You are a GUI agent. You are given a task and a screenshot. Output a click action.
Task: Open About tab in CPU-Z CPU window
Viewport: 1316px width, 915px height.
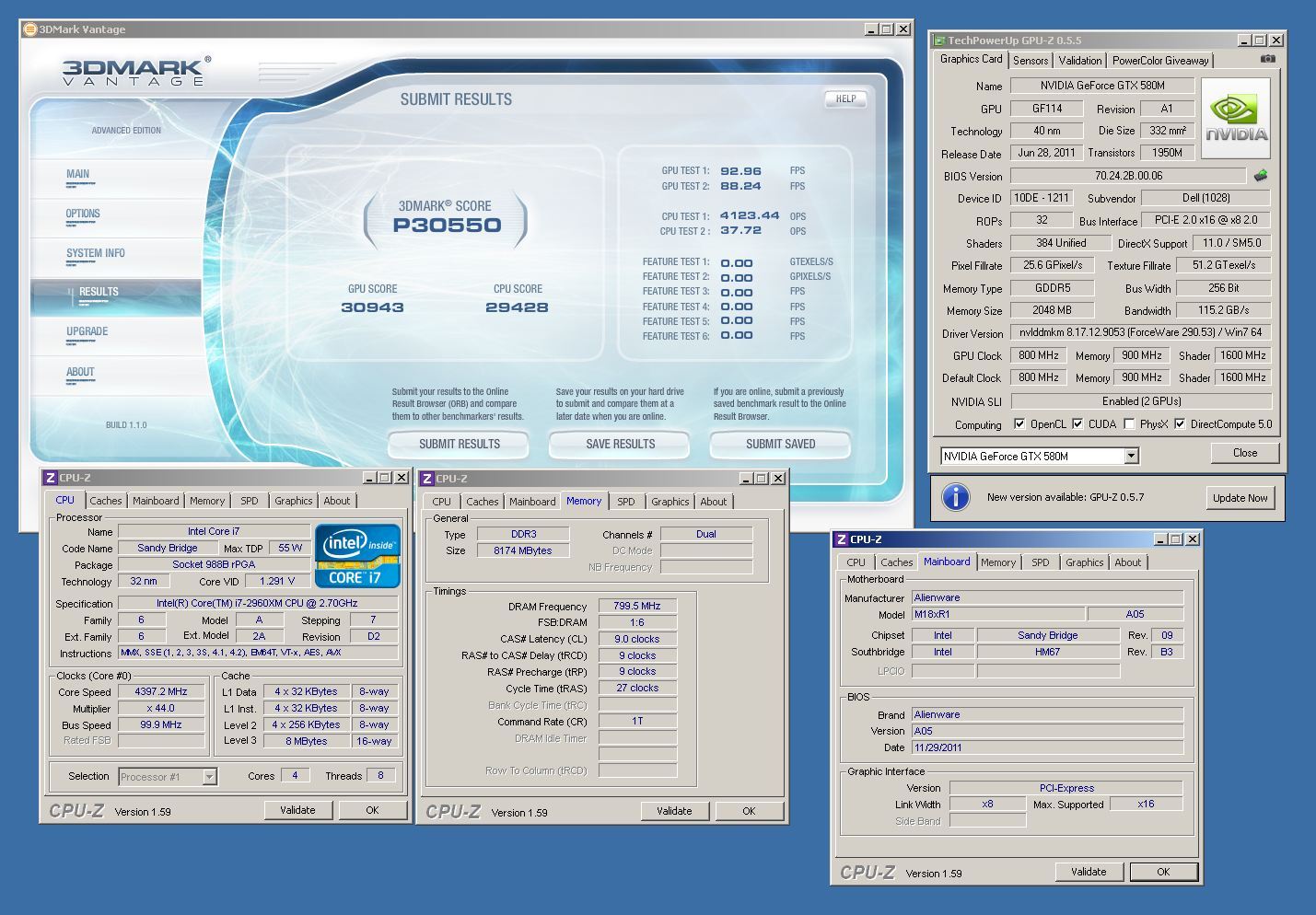click(x=336, y=501)
